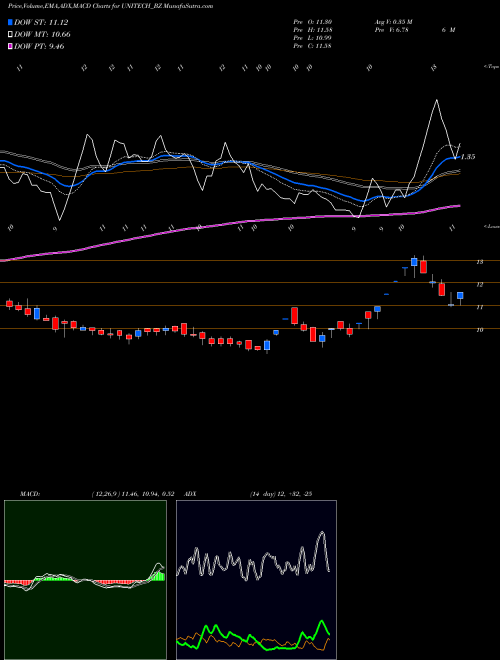
Task: Click the white DOW MT legend swatch
Action: click(x=10, y=35)
